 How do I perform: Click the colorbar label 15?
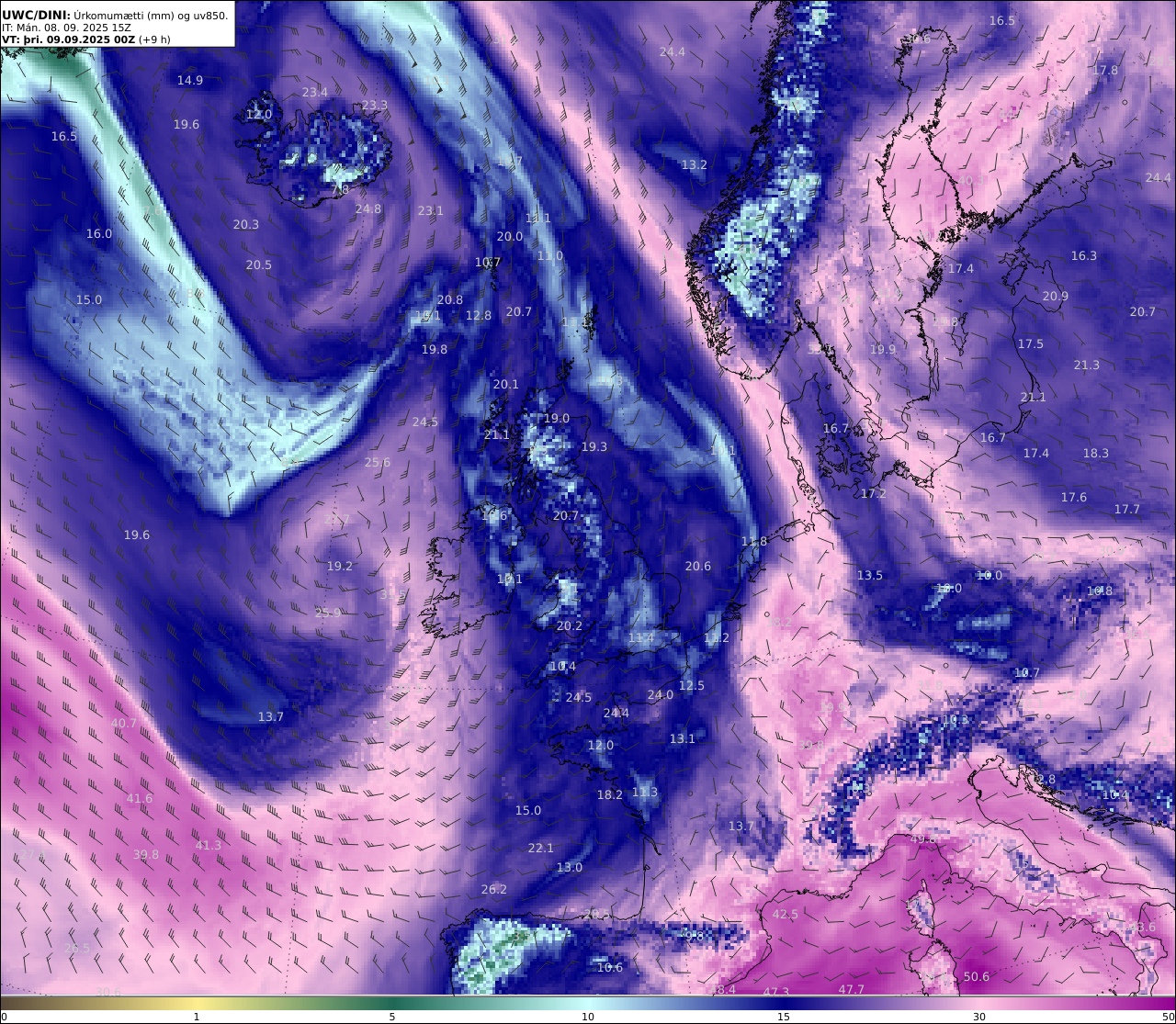784,1017
